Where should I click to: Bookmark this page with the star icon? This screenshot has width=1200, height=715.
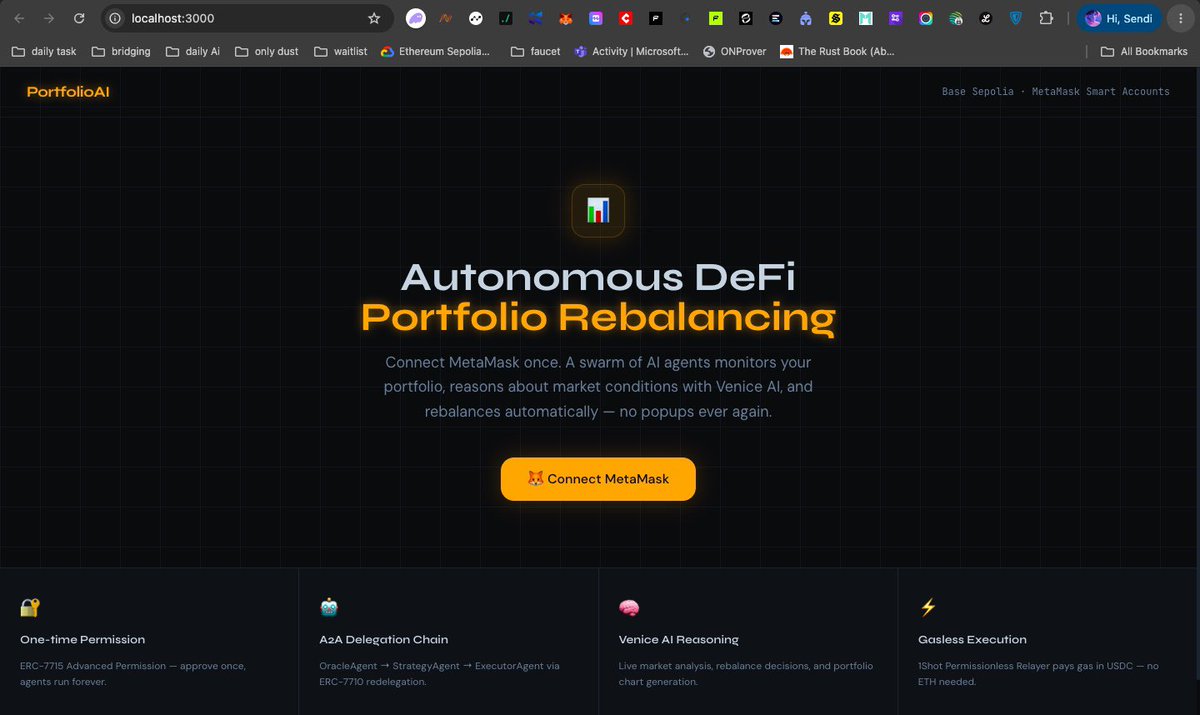374,18
